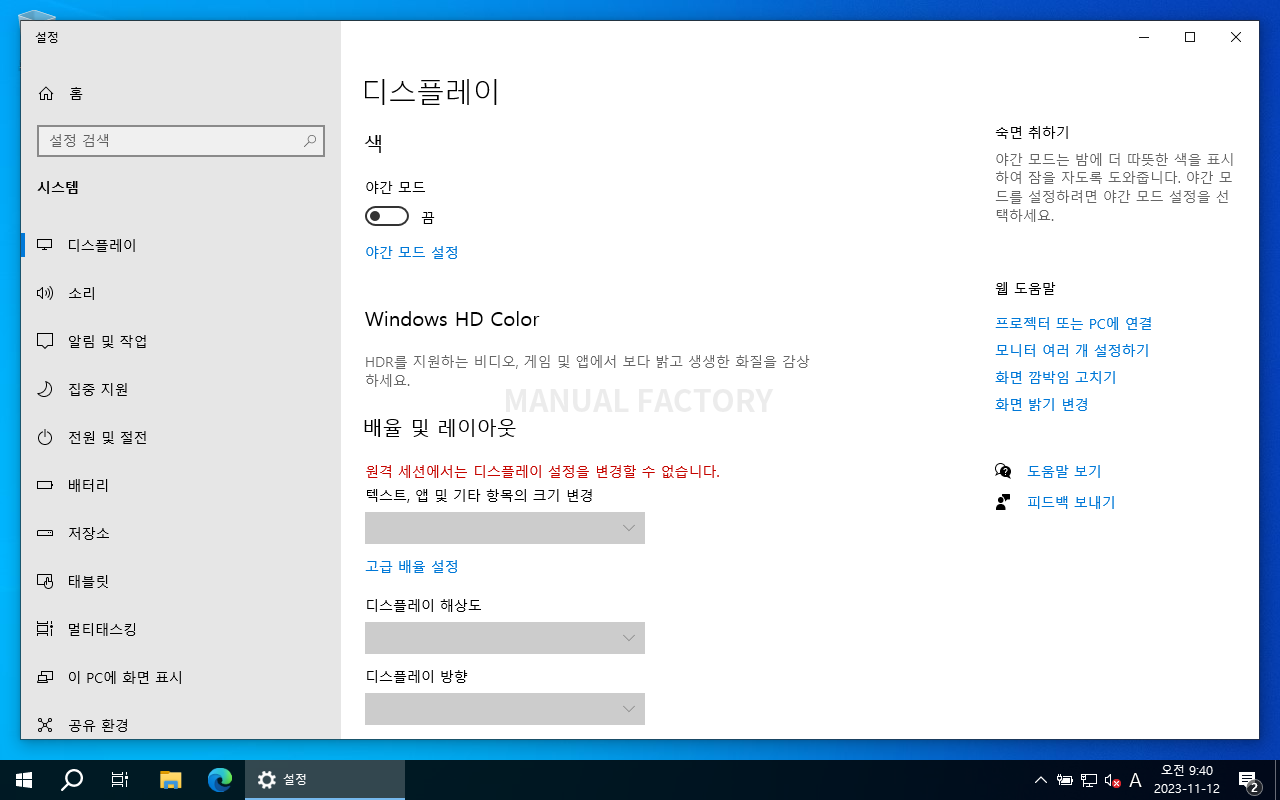
Task: Open the Windows Start menu
Action: (24, 780)
